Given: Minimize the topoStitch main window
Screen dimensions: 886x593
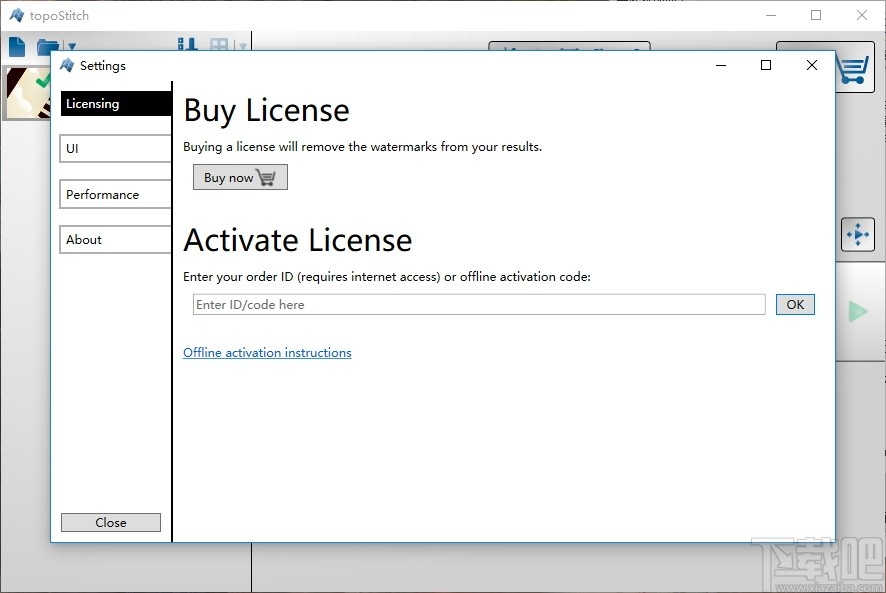Looking at the screenshot, I should click(x=771, y=15).
